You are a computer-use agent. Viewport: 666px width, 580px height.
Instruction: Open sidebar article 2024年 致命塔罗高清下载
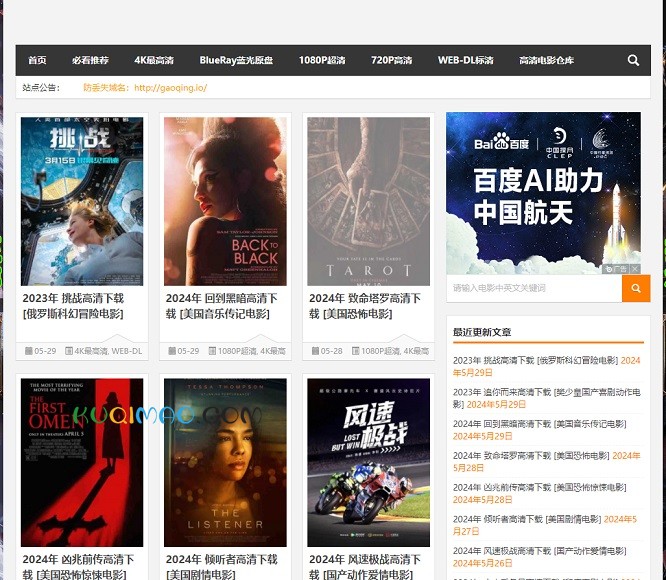531,456
